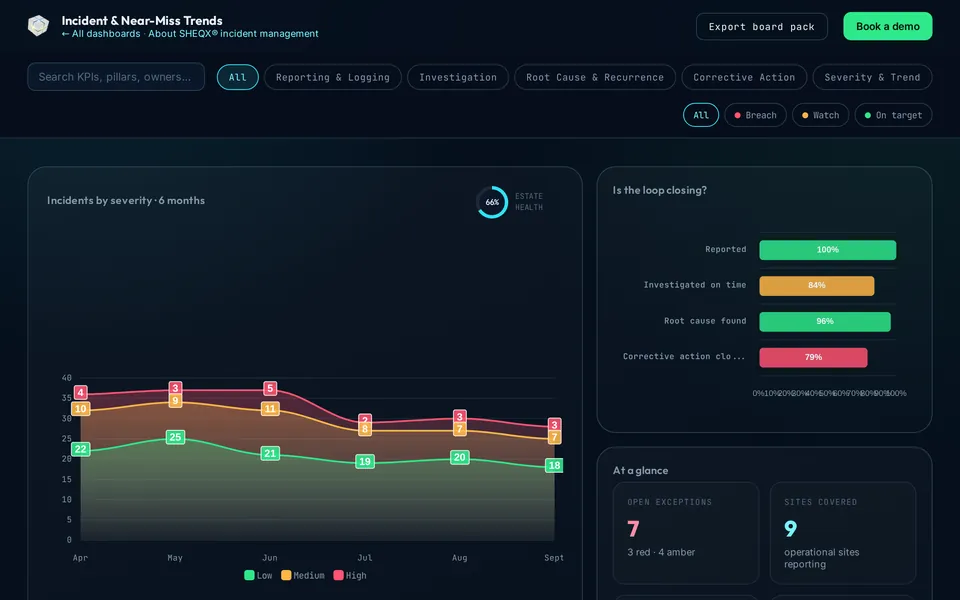Screen dimensions: 960x600
Task: Click the June High data point 5
Action: coord(270,388)
